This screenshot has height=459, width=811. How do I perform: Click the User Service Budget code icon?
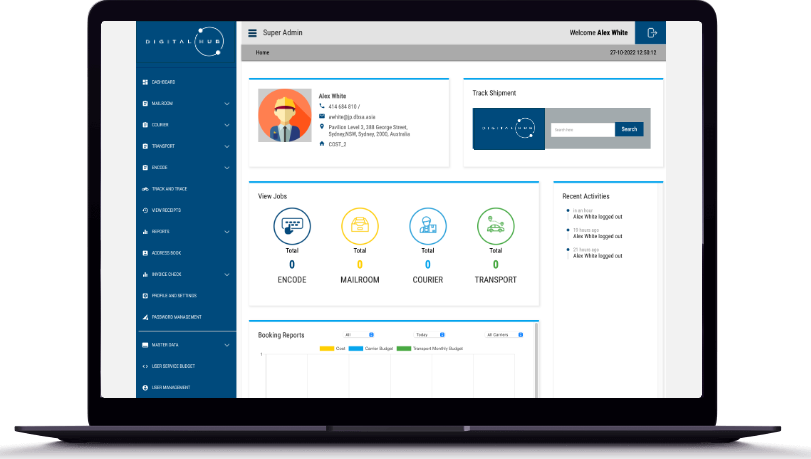click(145, 366)
